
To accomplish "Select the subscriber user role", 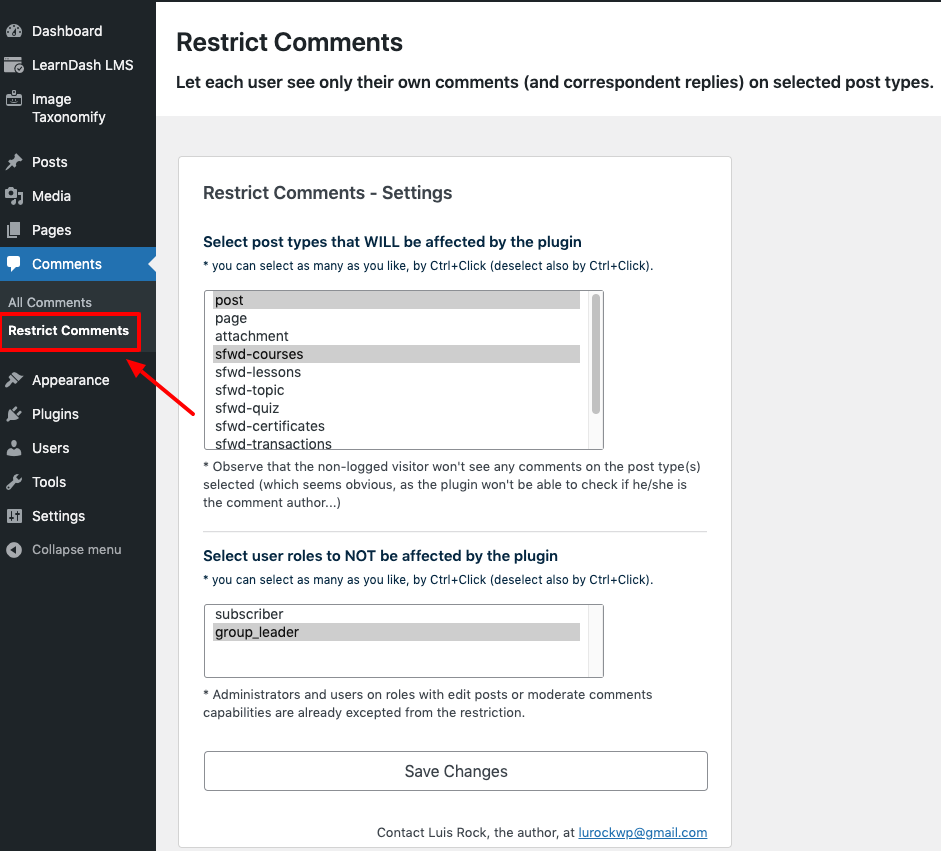I will [x=249, y=614].
